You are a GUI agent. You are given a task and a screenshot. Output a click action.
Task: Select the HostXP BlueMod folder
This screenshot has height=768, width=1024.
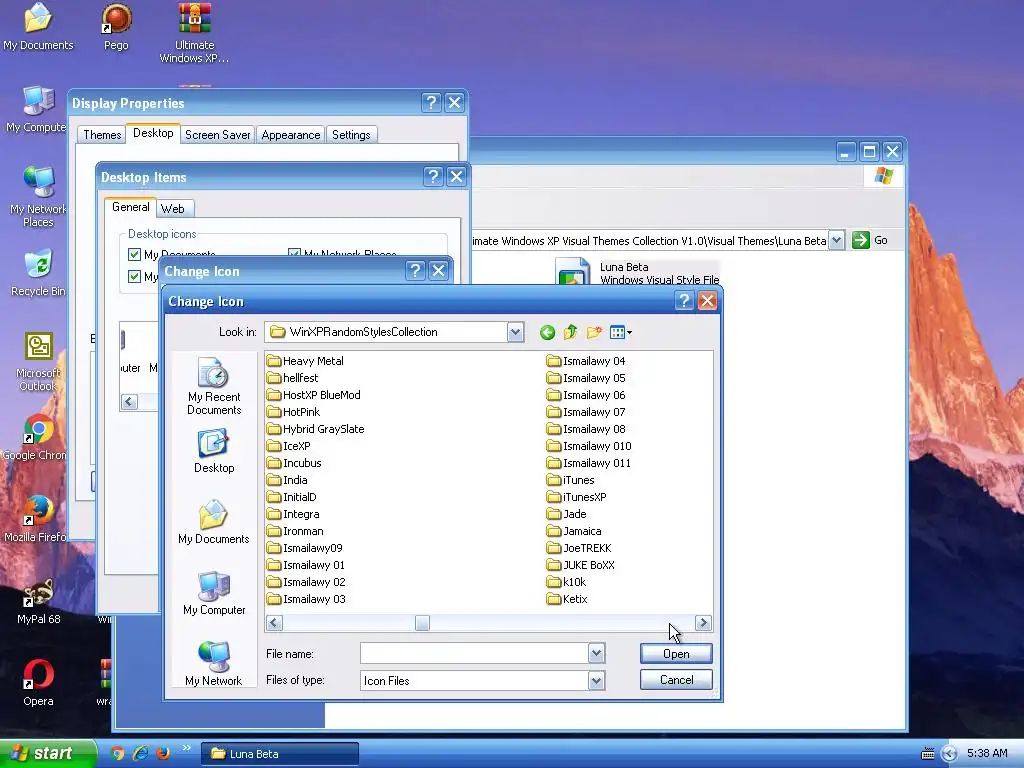click(x=314, y=395)
